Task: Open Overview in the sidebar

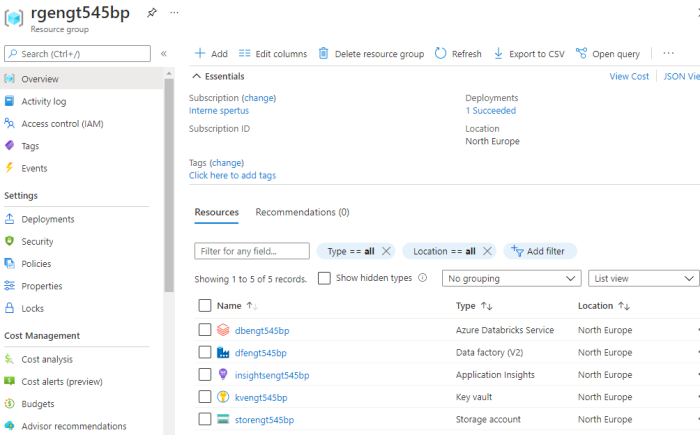Action: 82,79
